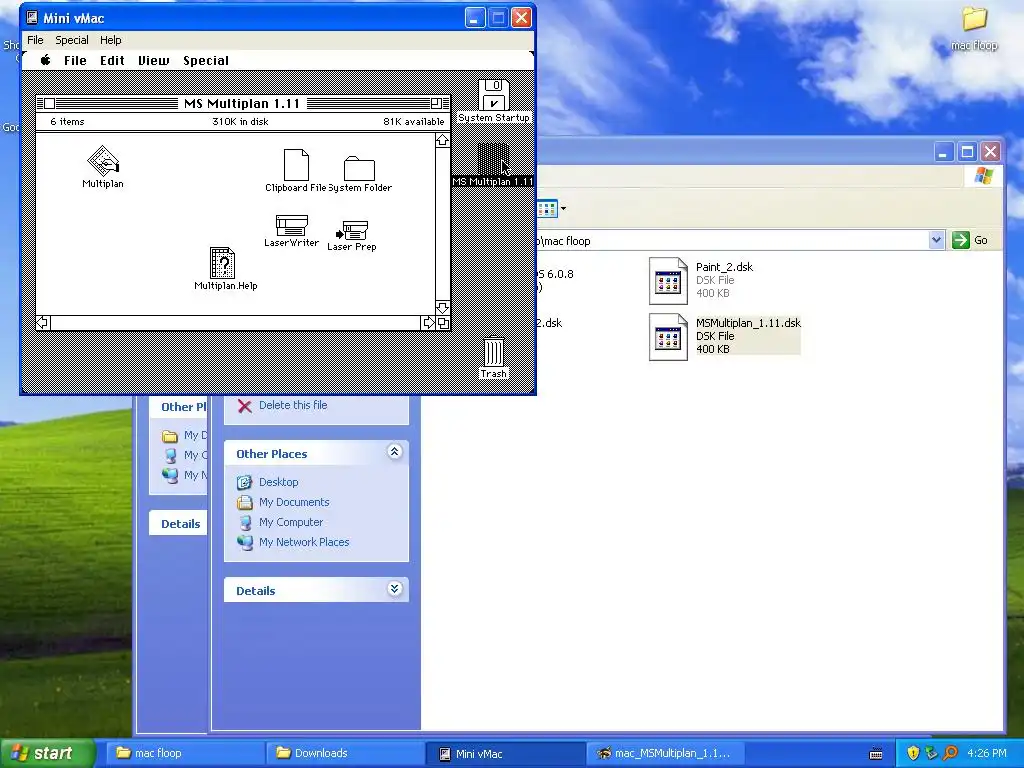The height and width of the screenshot is (768, 1024).
Task: Open Mini vMac Help menu
Action: [110, 40]
